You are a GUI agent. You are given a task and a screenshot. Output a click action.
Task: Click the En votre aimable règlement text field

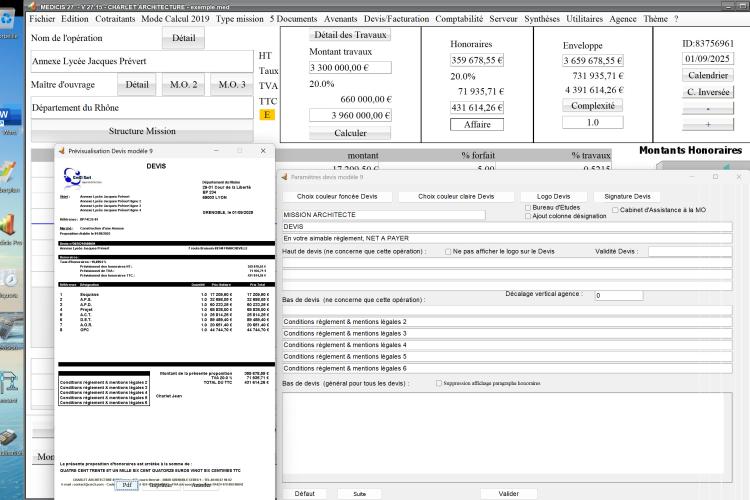[x=507, y=238]
